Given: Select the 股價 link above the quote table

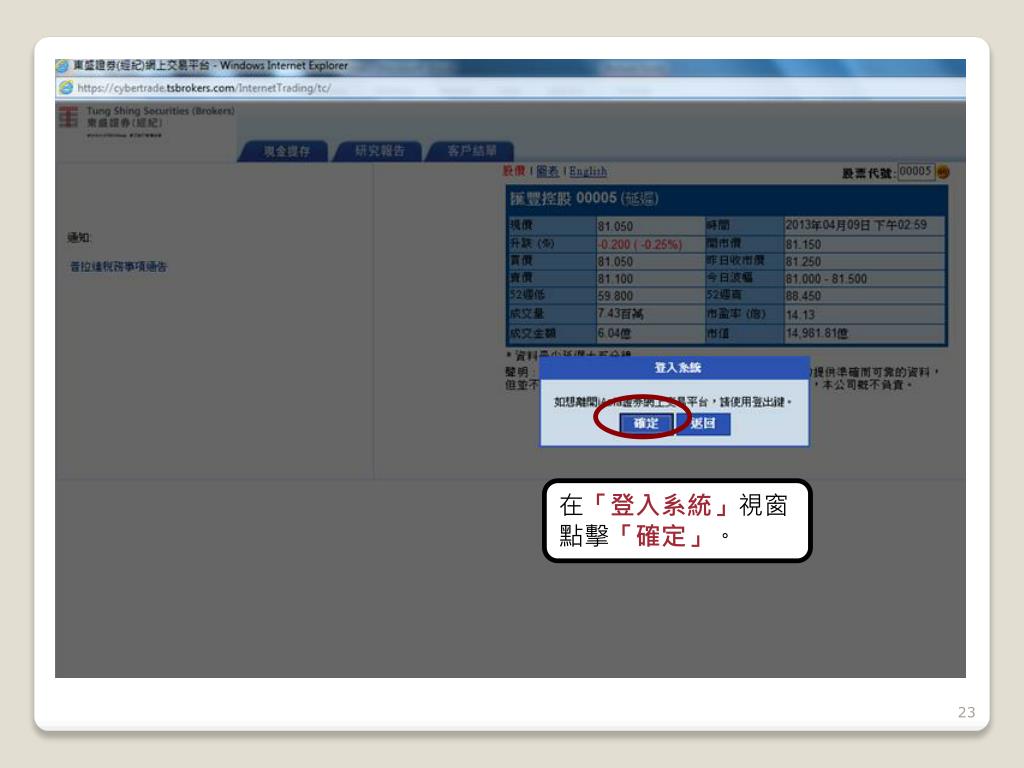Looking at the screenshot, I should 514,170.
